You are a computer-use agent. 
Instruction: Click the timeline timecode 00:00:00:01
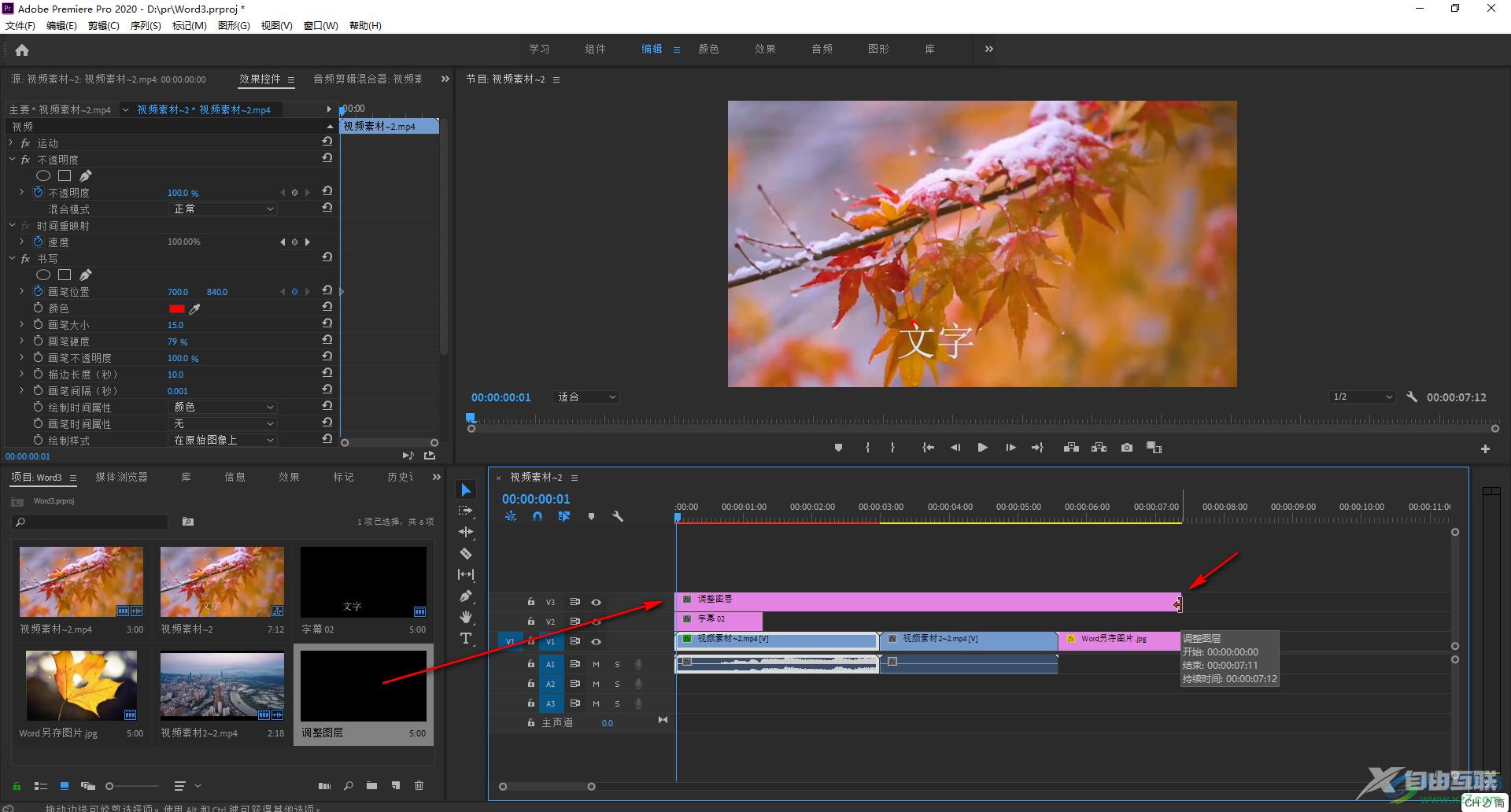(x=536, y=499)
